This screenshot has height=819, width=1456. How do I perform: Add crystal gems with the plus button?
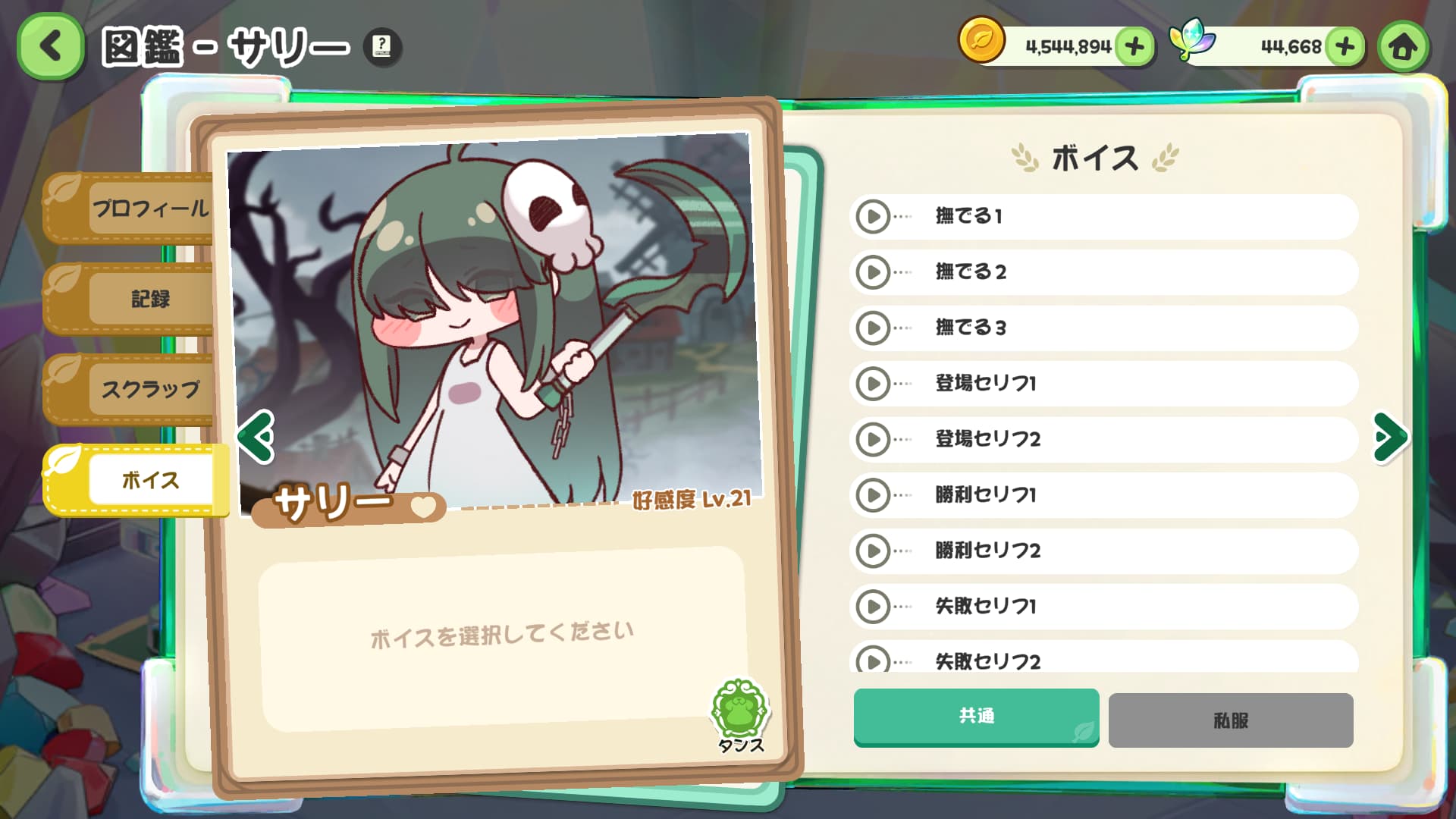click(1345, 47)
